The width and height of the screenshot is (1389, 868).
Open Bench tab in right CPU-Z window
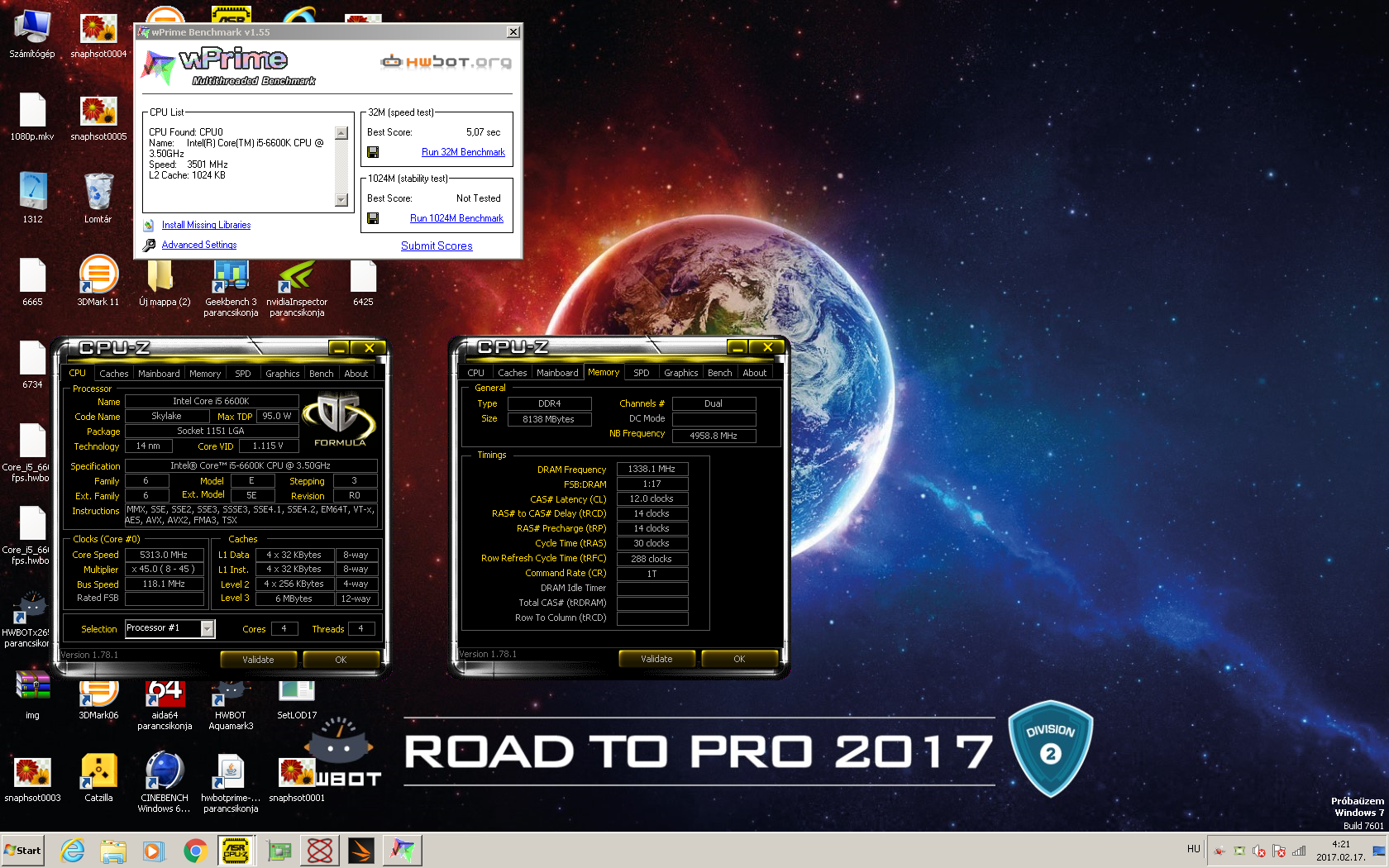pyautogui.click(x=720, y=373)
